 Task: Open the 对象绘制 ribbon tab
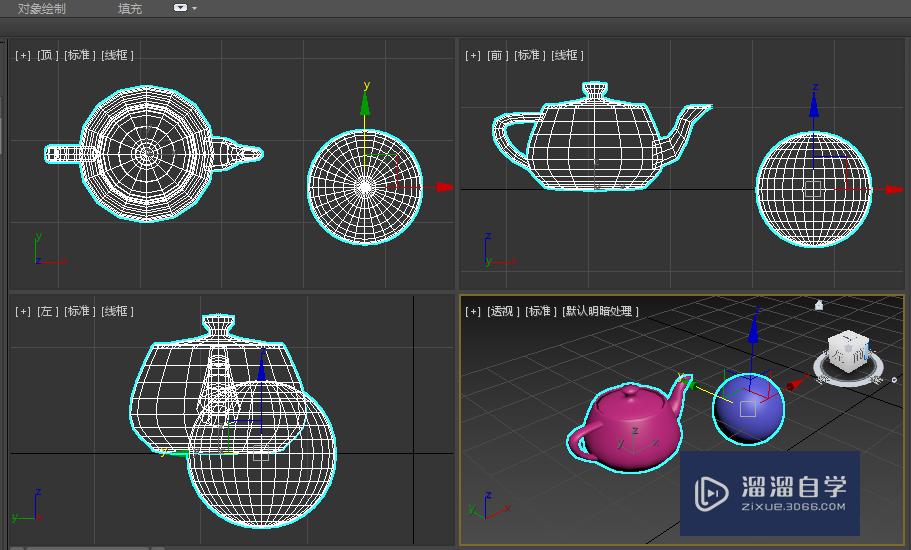click(x=41, y=9)
